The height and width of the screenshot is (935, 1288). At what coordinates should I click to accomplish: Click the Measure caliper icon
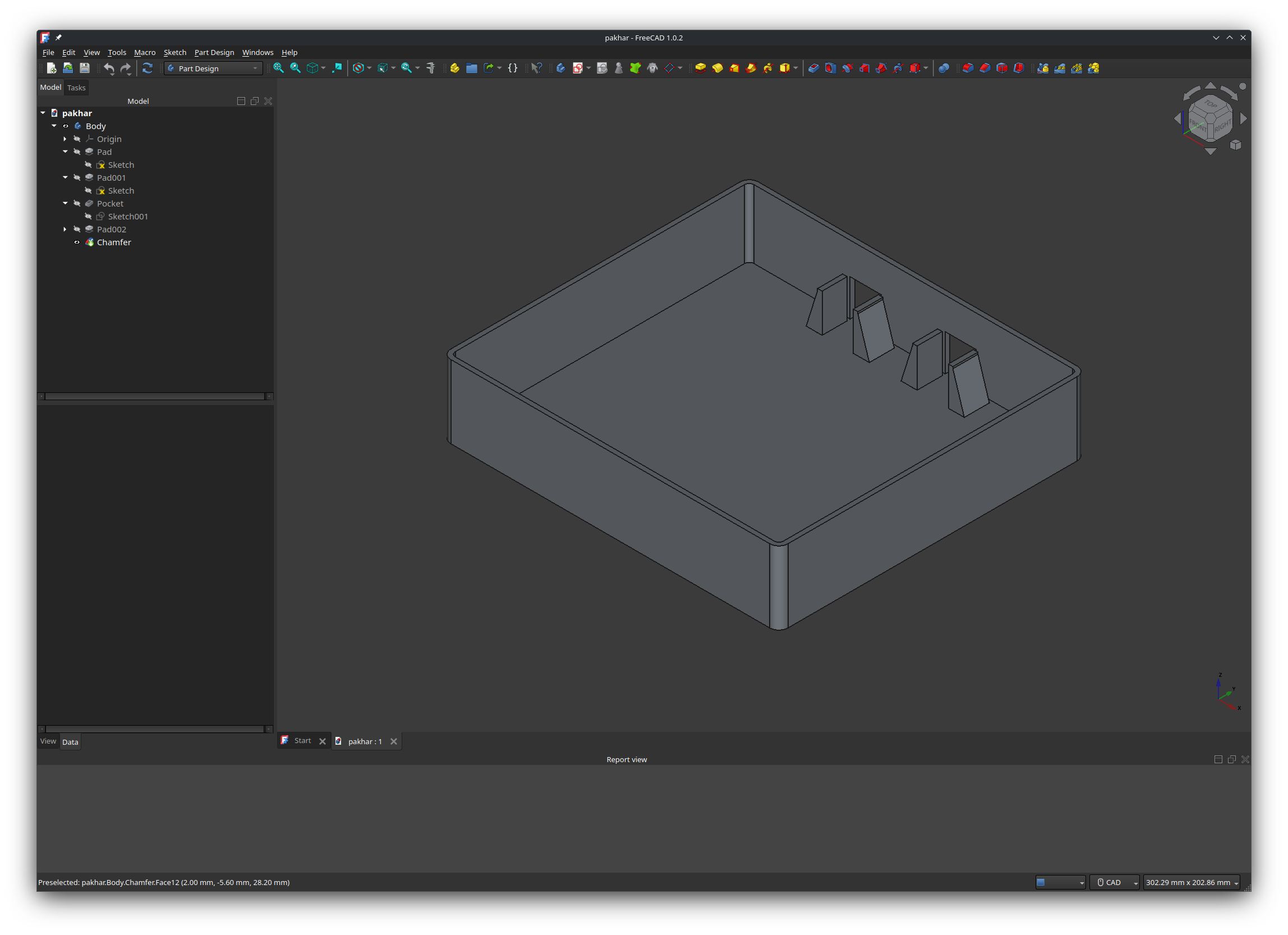[430, 68]
